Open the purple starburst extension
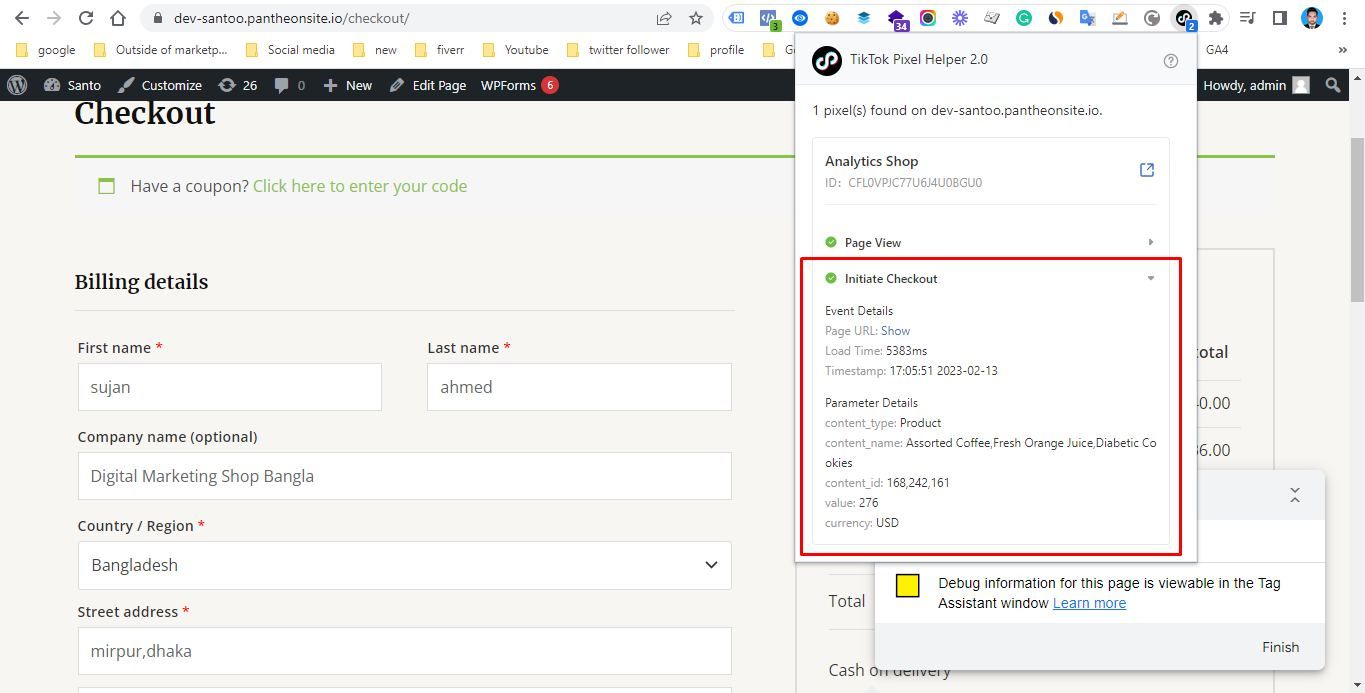 960,18
